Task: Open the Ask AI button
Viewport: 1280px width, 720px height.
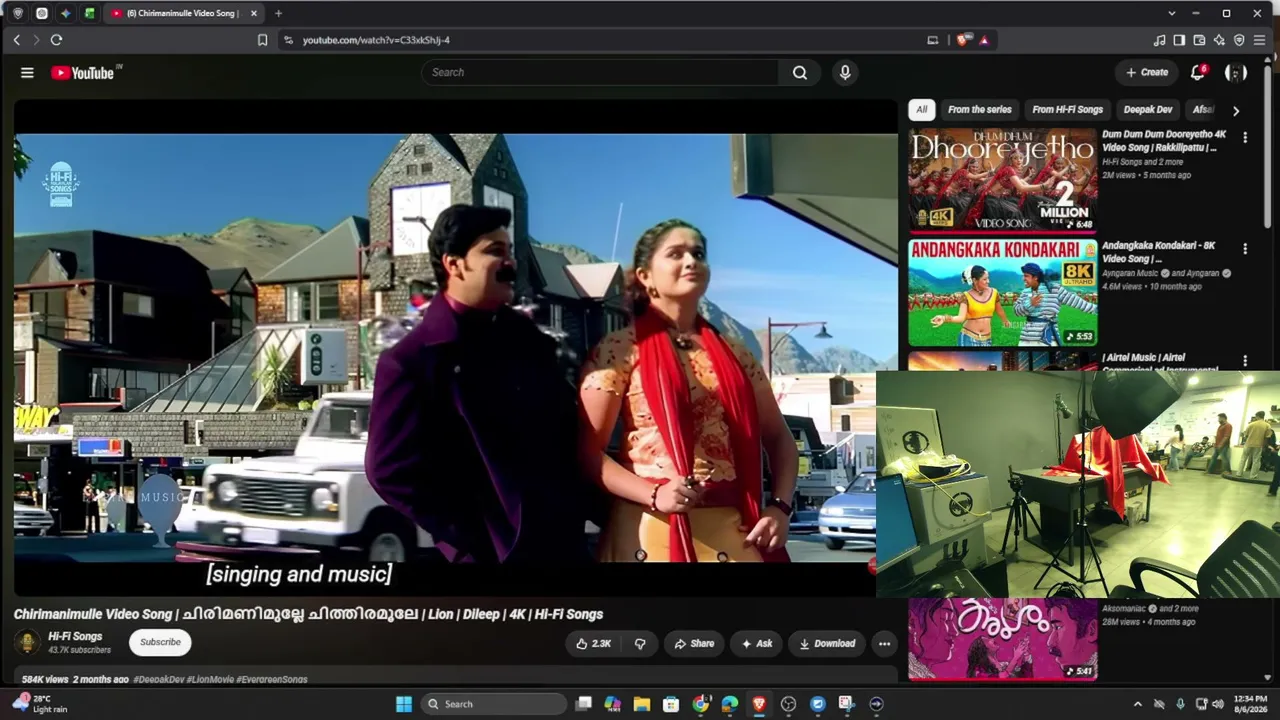Action: tap(756, 644)
